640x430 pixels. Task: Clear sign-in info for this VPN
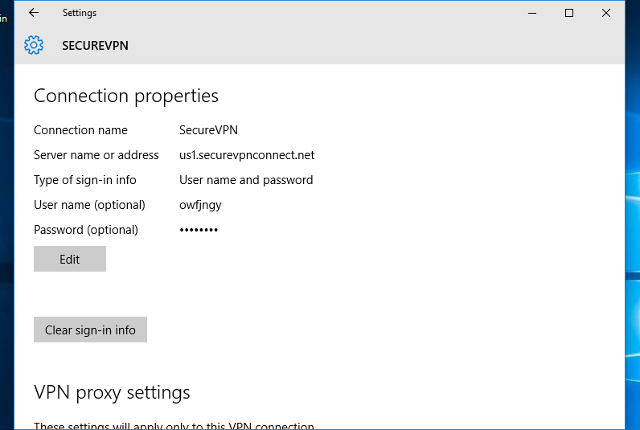[x=90, y=330]
